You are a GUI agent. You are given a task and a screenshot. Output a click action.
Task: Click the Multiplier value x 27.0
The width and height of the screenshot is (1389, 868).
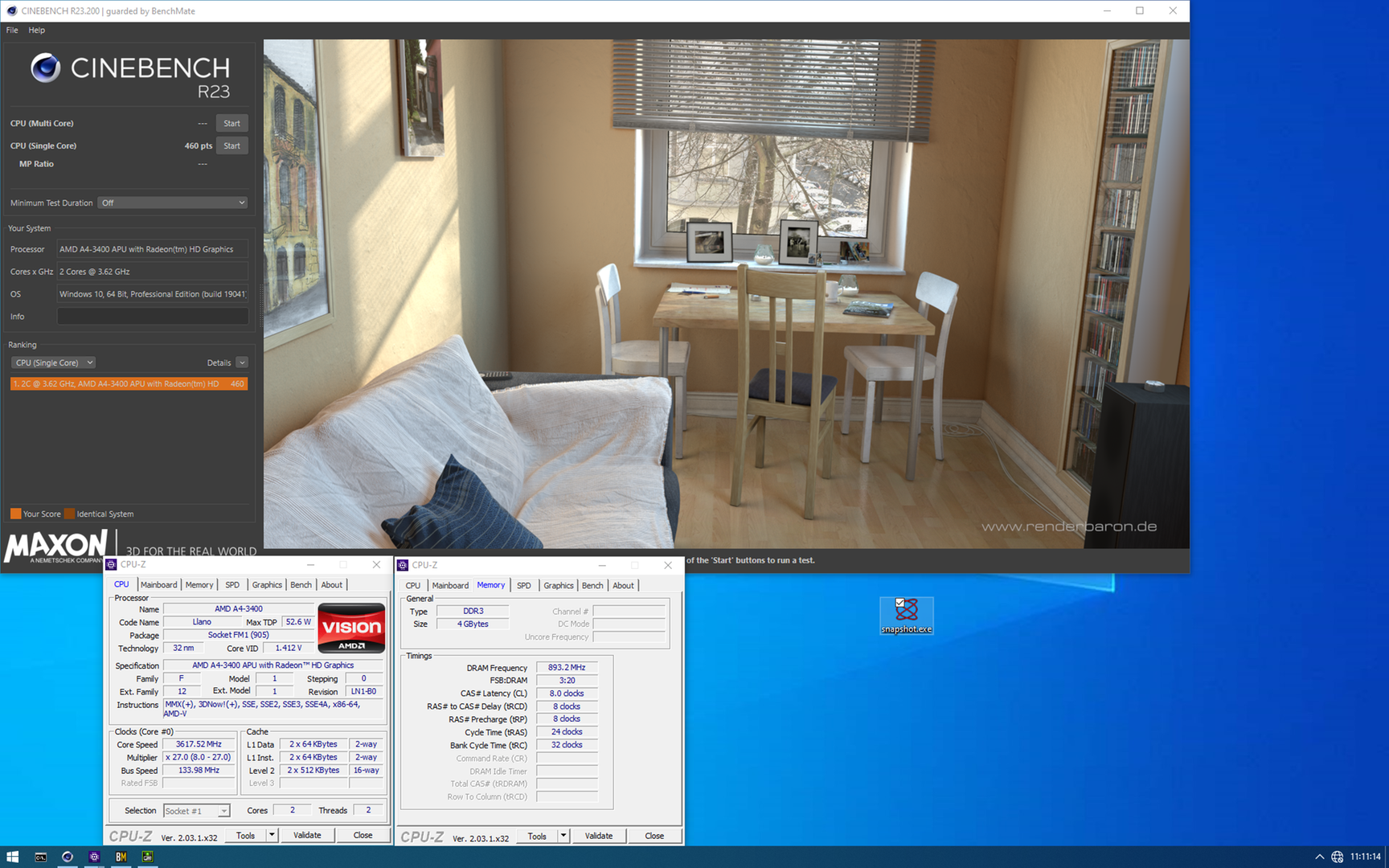coord(199,757)
